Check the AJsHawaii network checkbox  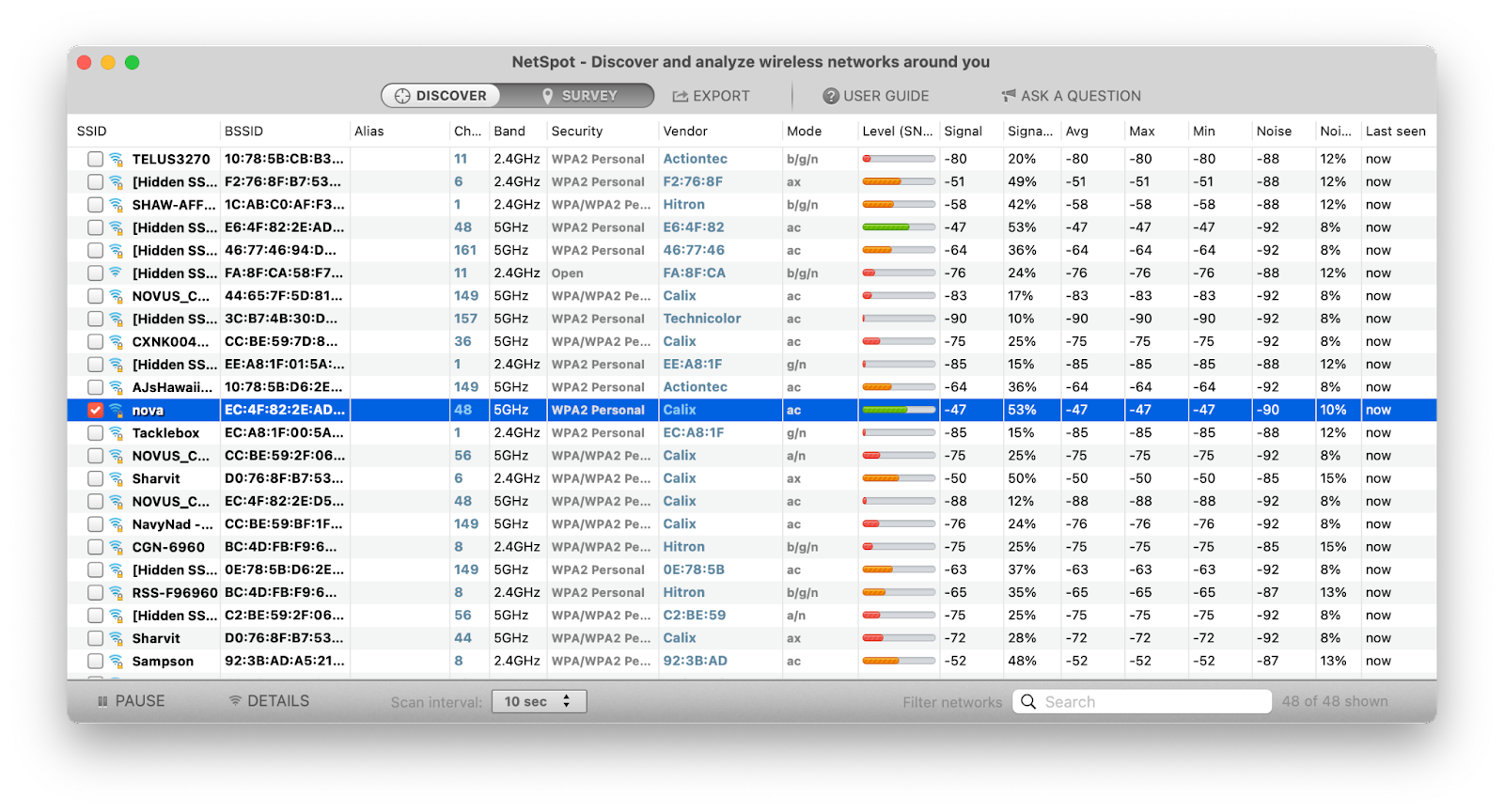95,387
